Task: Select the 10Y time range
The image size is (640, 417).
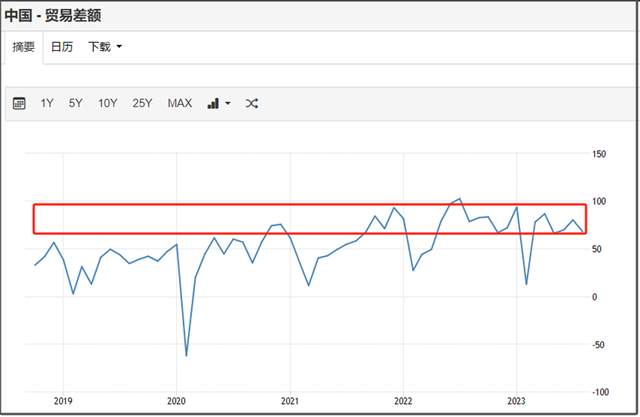Action: (107, 103)
